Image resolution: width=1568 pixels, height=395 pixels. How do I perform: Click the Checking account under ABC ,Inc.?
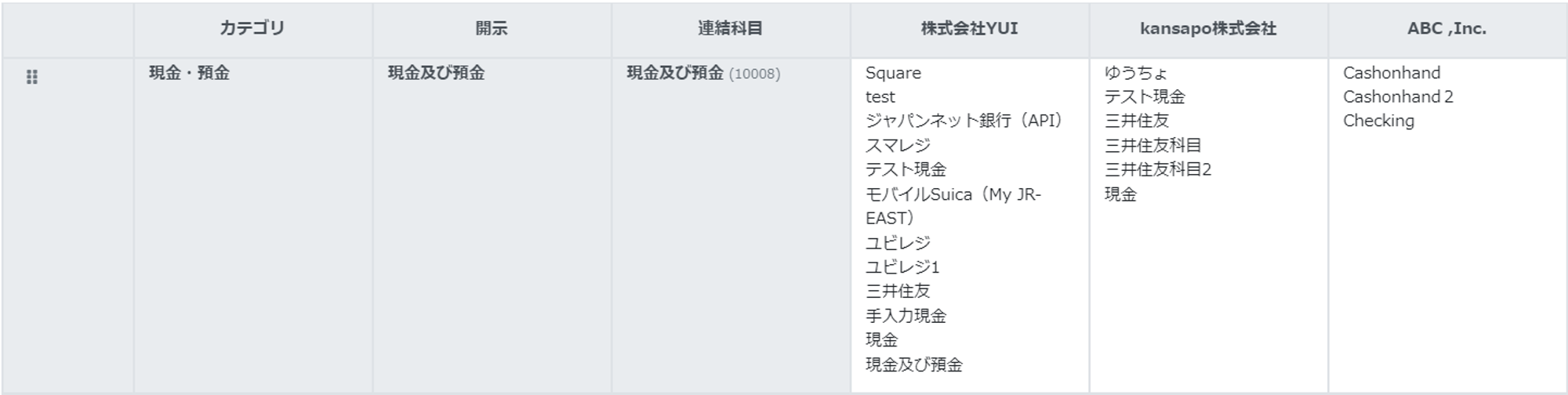[x=1378, y=121]
